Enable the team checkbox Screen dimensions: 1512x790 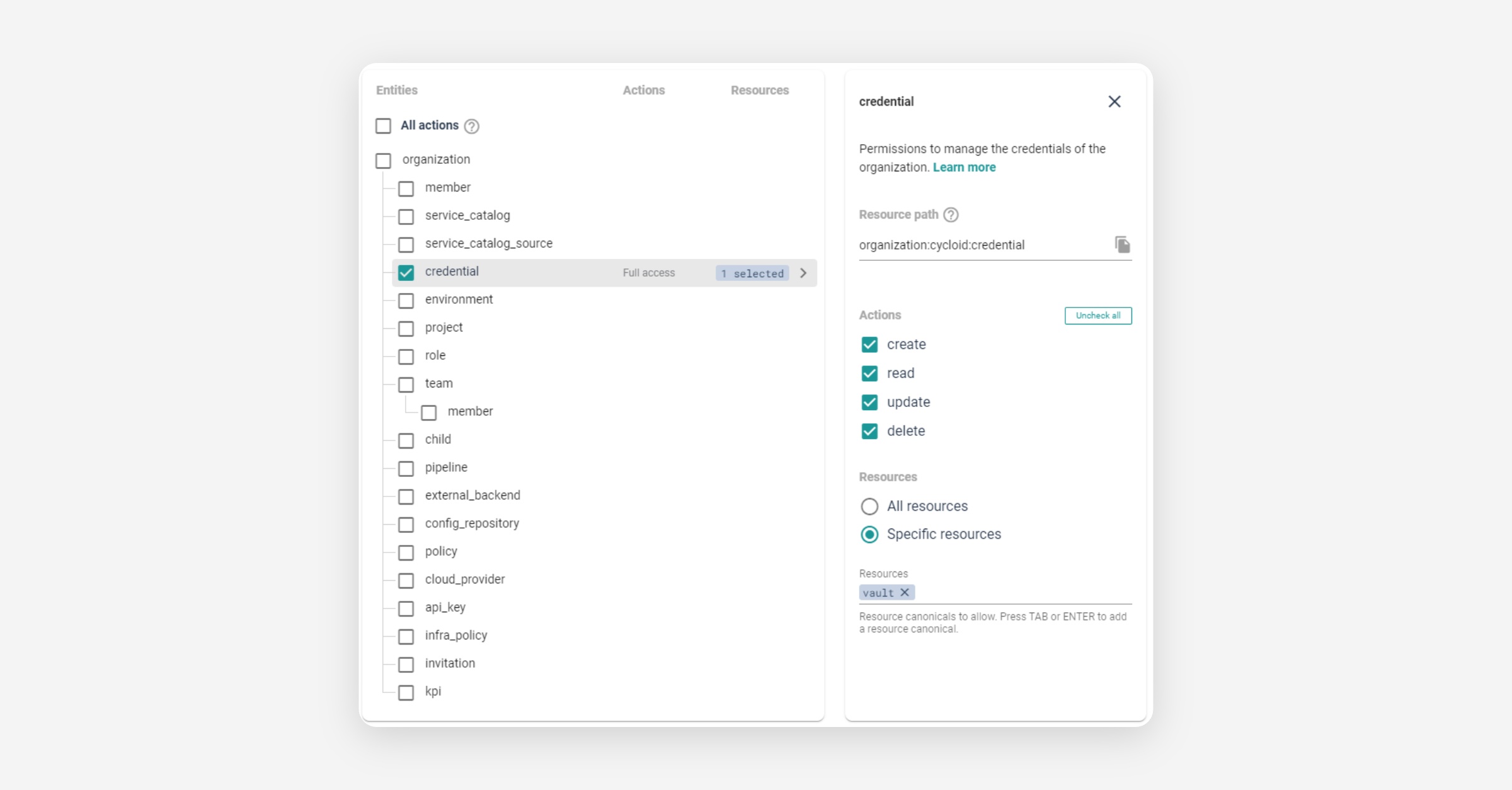point(406,384)
